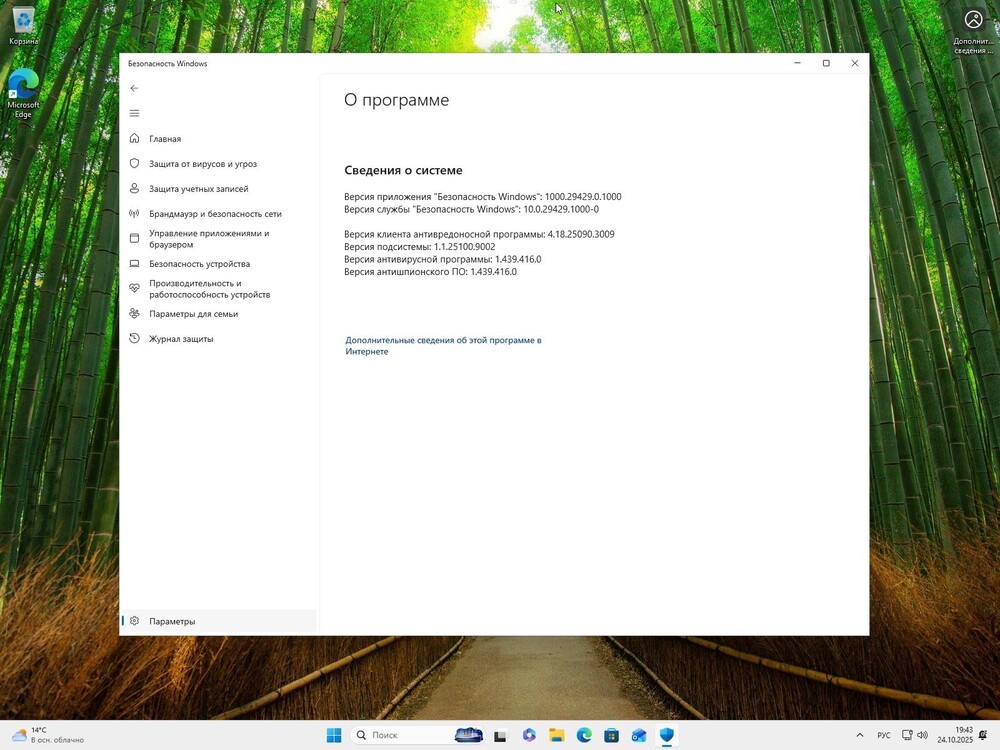The image size is (1000, 750).
Task: Open app and browser control icon
Action: click(x=134, y=238)
